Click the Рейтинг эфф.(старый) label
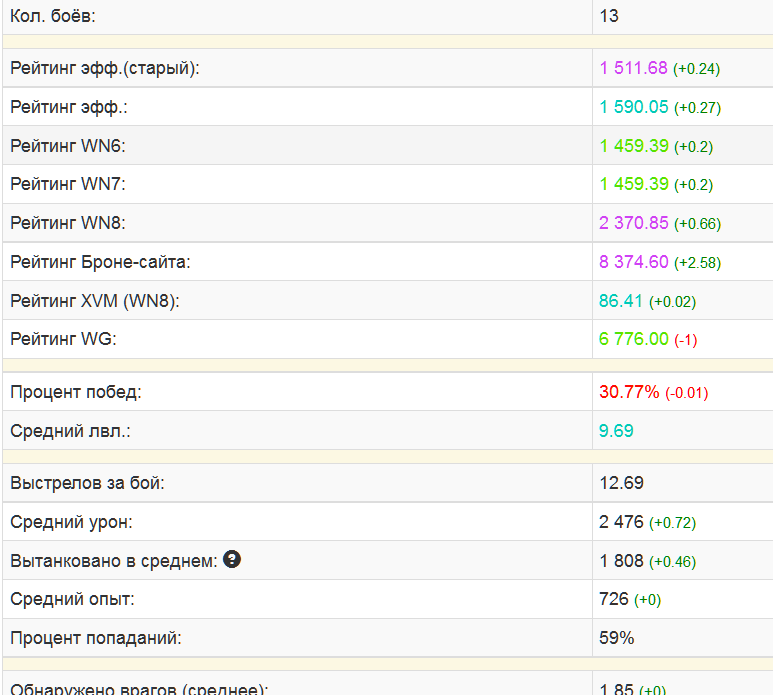This screenshot has height=695, width=773. (x=105, y=68)
